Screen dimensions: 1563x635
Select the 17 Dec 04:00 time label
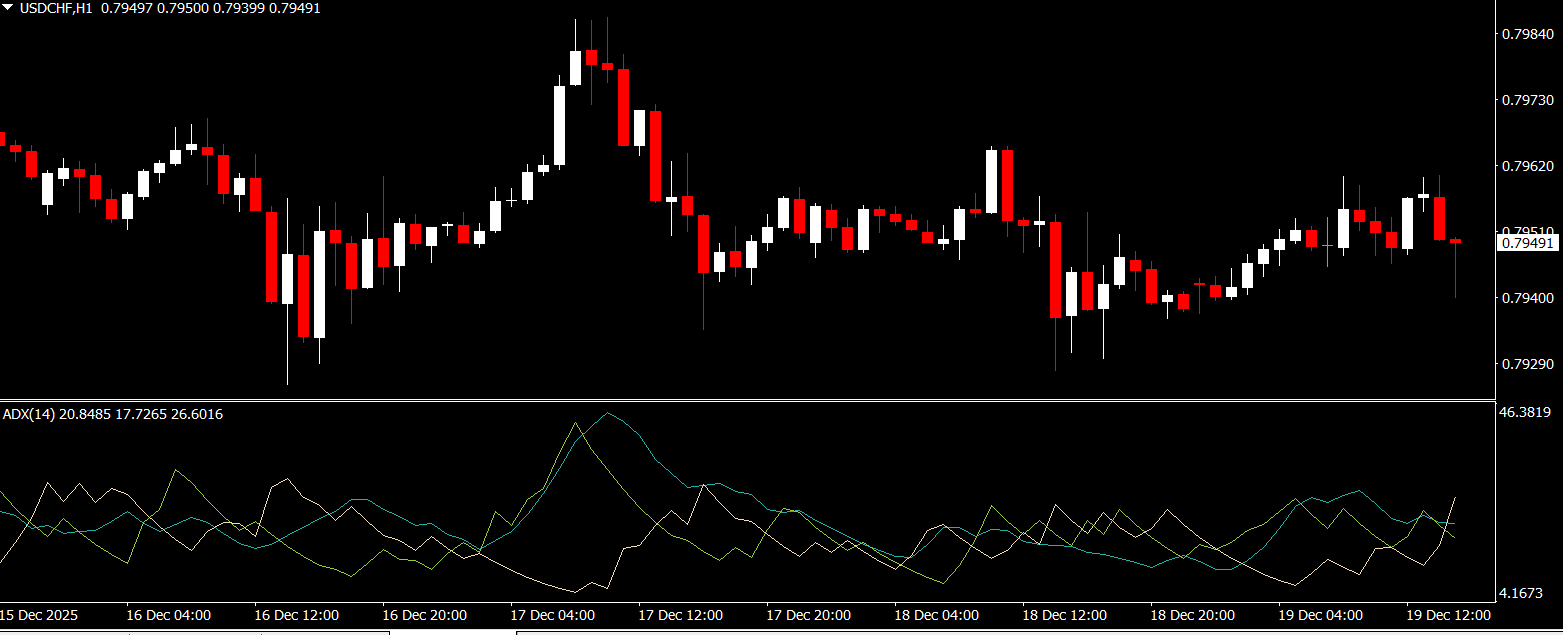click(553, 615)
